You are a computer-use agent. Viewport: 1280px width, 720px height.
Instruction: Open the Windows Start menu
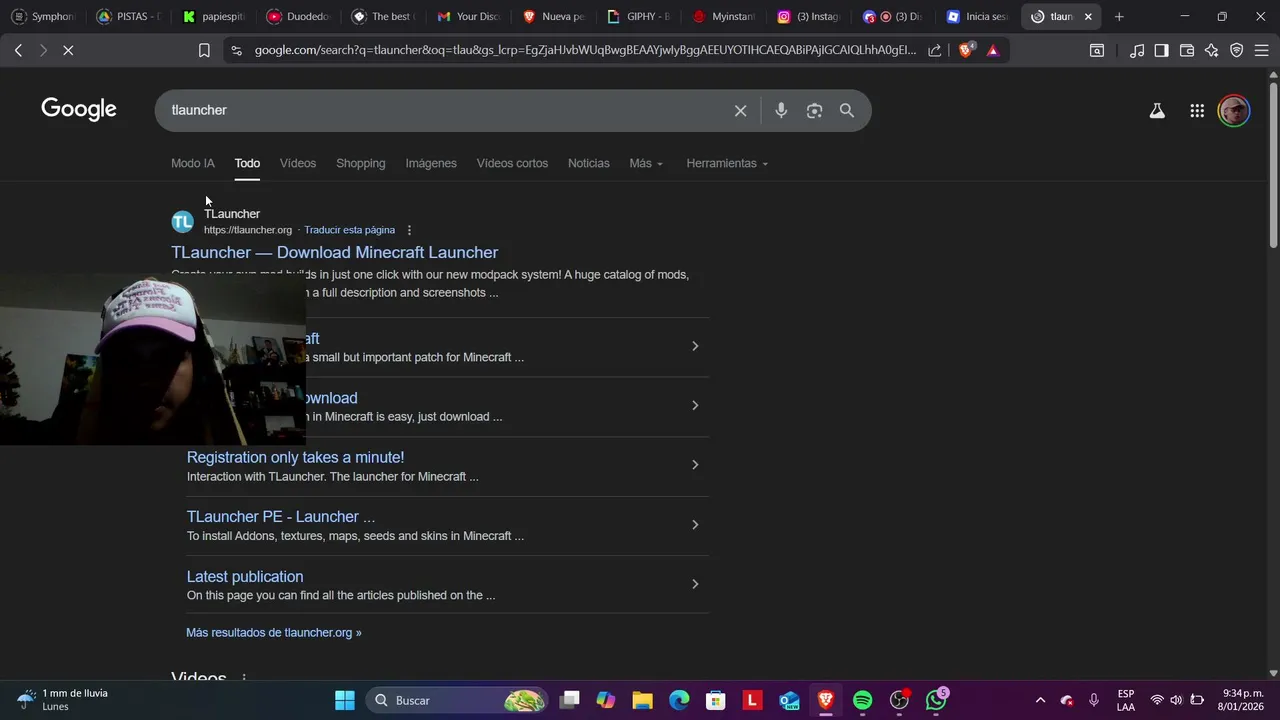click(344, 700)
